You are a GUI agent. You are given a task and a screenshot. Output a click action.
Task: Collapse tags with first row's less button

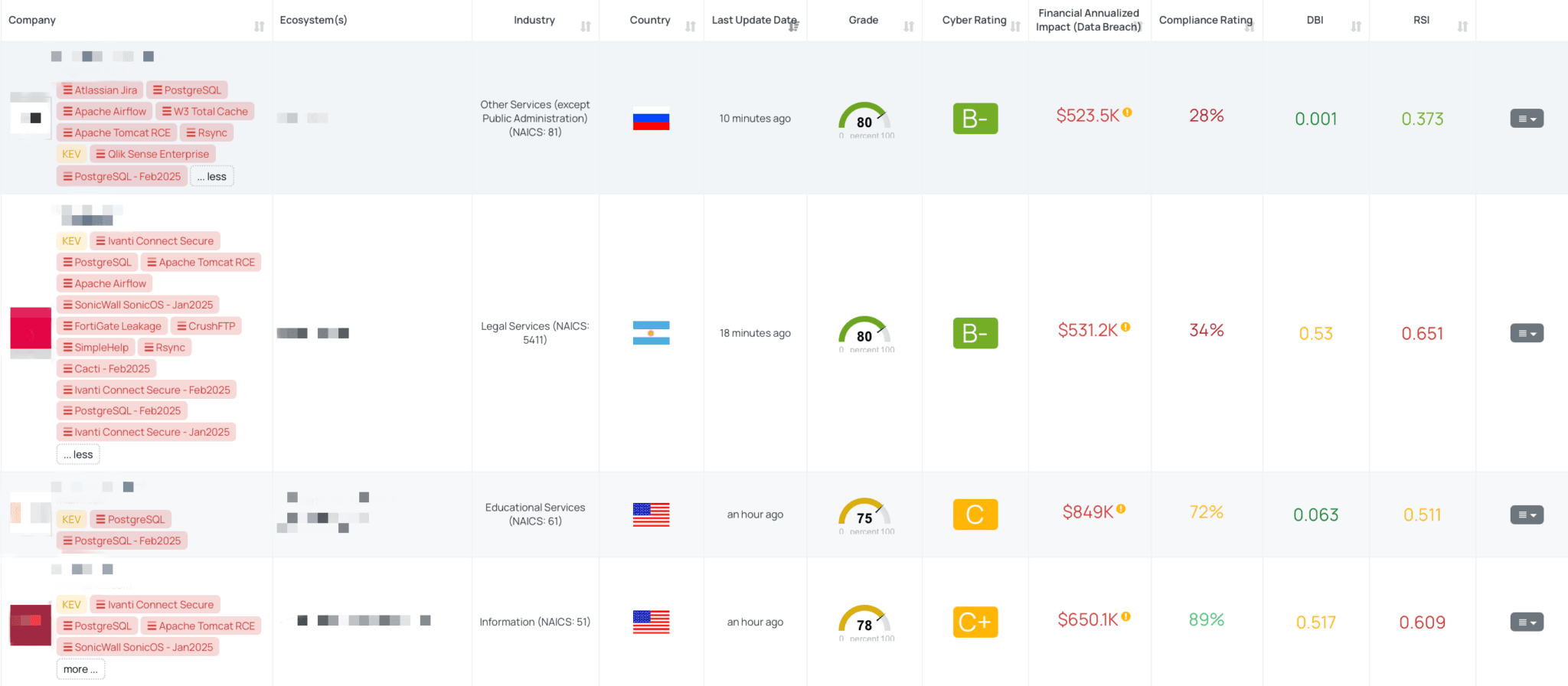(x=212, y=177)
